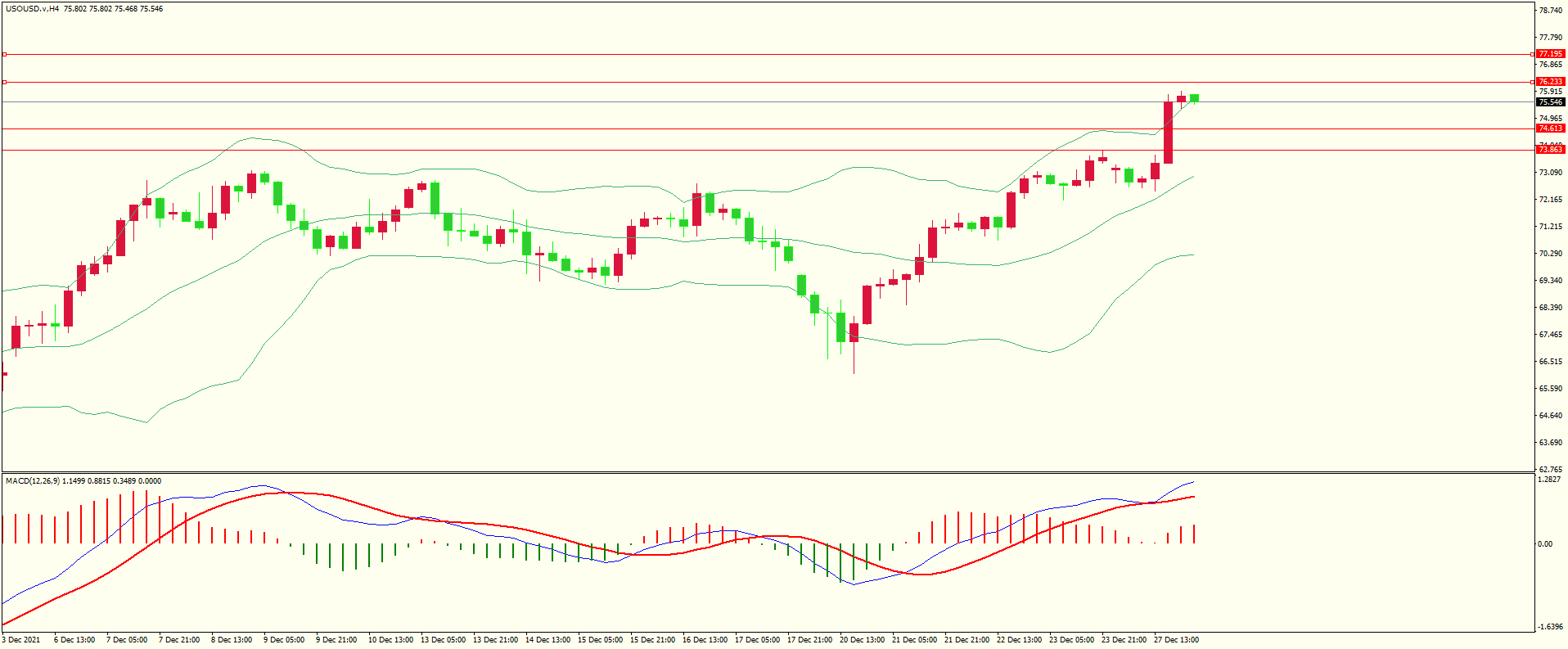Click the 6 Dec 13:00 time label
This screenshot has width=1568, height=649.
pyautogui.click(x=74, y=640)
